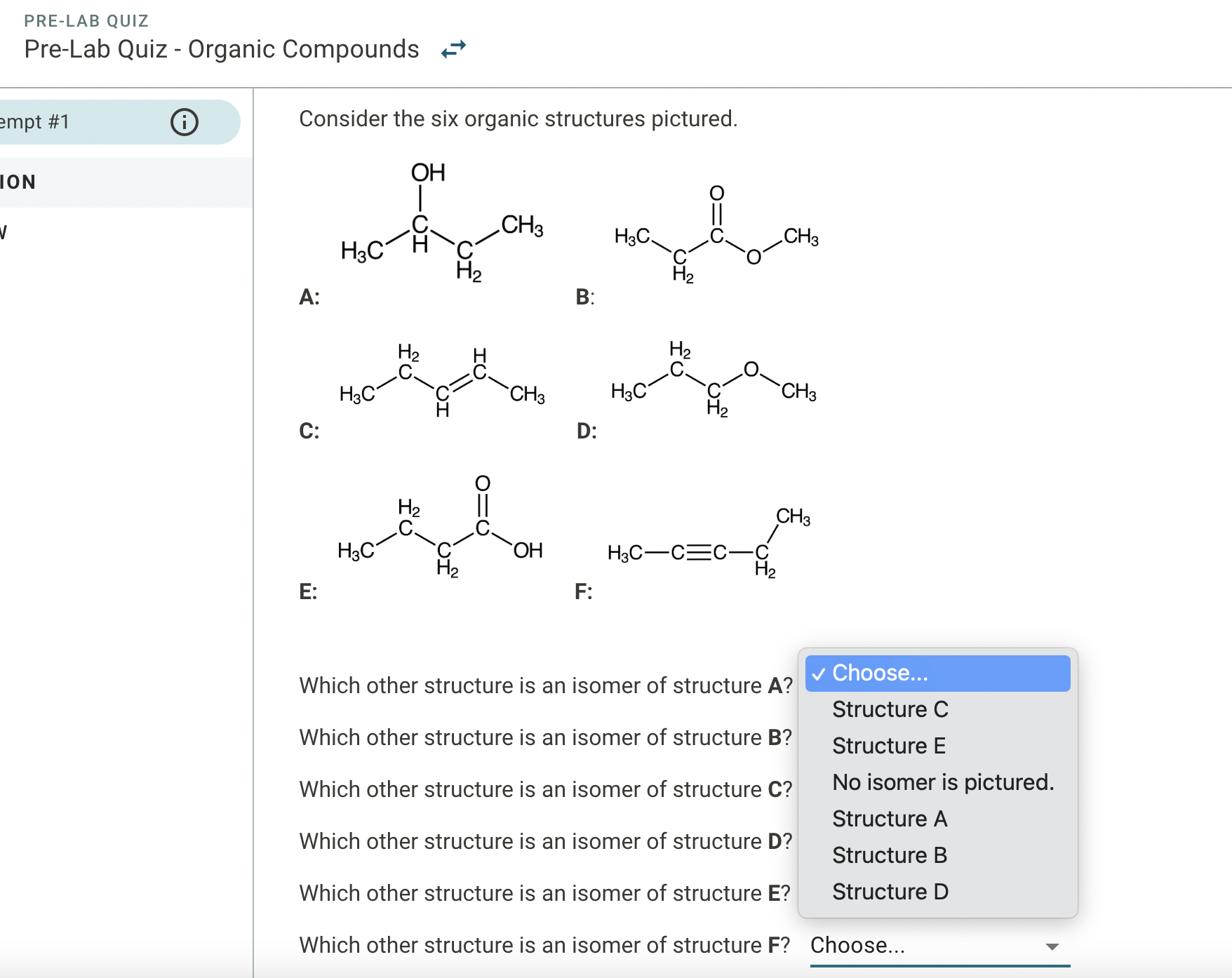1232x978 pixels.
Task: Click the structure A molecule diagram
Action: tap(441, 225)
